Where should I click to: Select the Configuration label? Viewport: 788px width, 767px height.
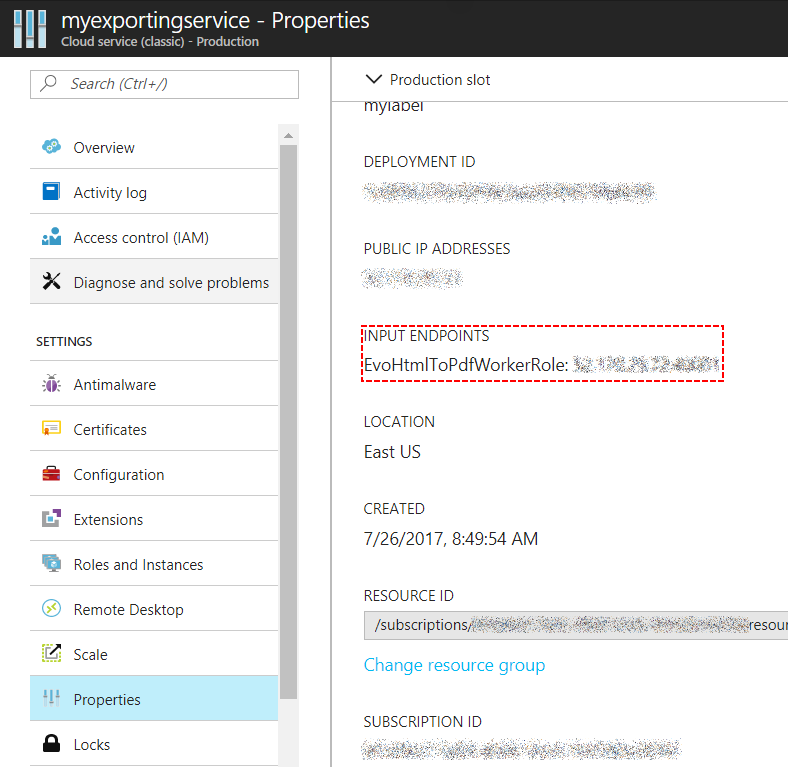[x=119, y=474]
